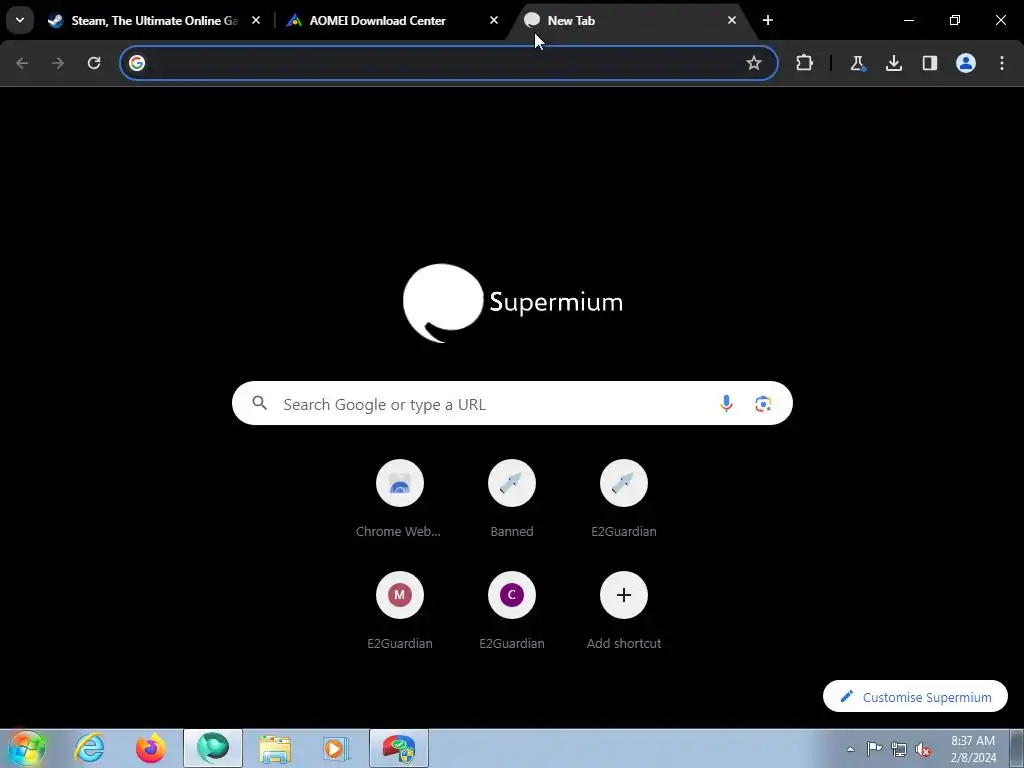Image resolution: width=1024 pixels, height=768 pixels.
Task: Open the E2Guardian shortcut with M icon
Action: point(400,611)
